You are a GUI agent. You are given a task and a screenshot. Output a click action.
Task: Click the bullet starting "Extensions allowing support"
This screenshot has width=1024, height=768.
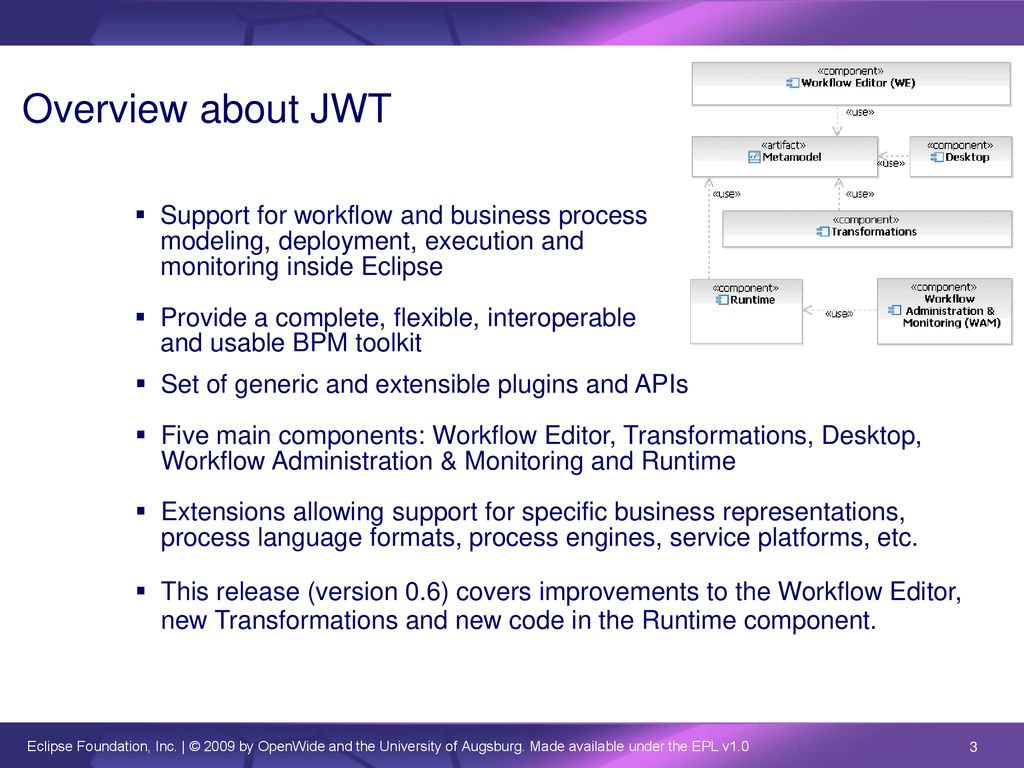(539, 524)
